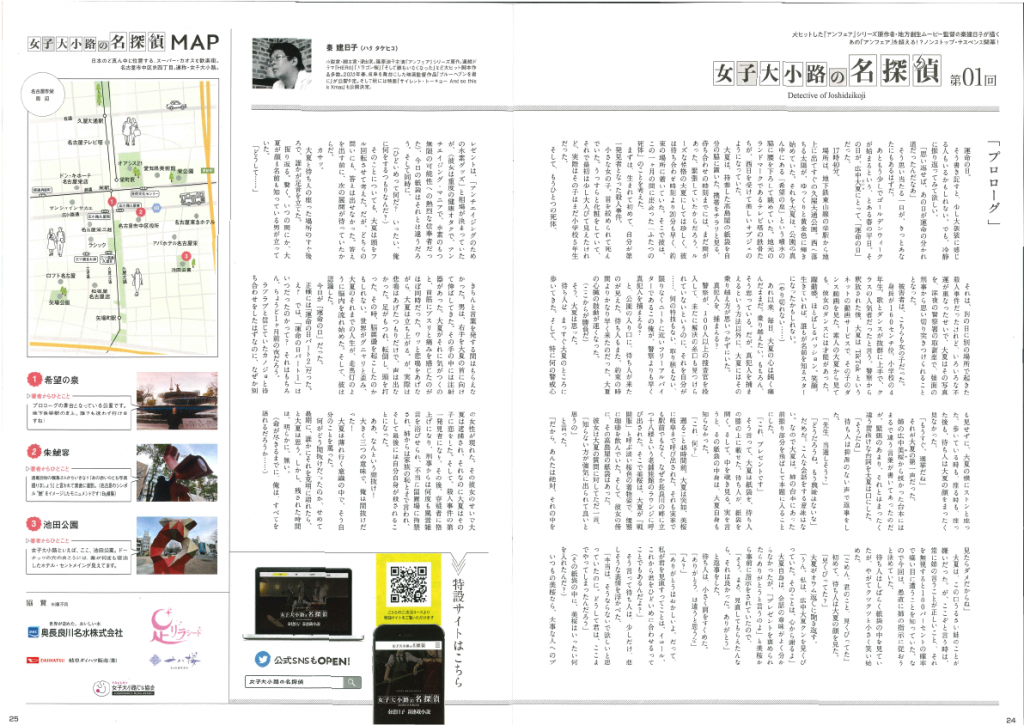Click the 希望の泉 spot title
Screen dimensions: 1024x725
(61, 379)
